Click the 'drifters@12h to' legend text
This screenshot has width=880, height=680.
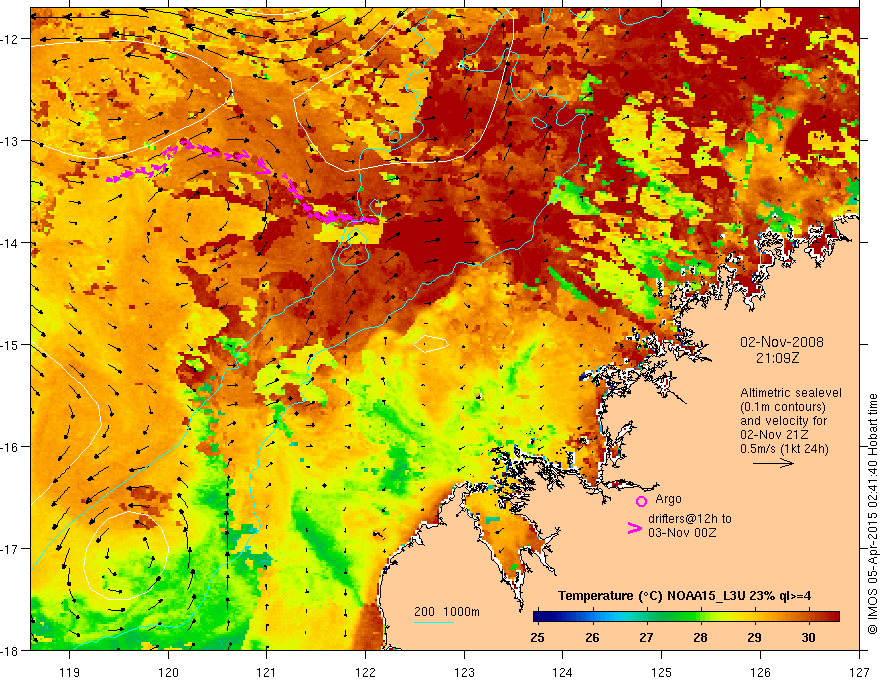point(690,519)
